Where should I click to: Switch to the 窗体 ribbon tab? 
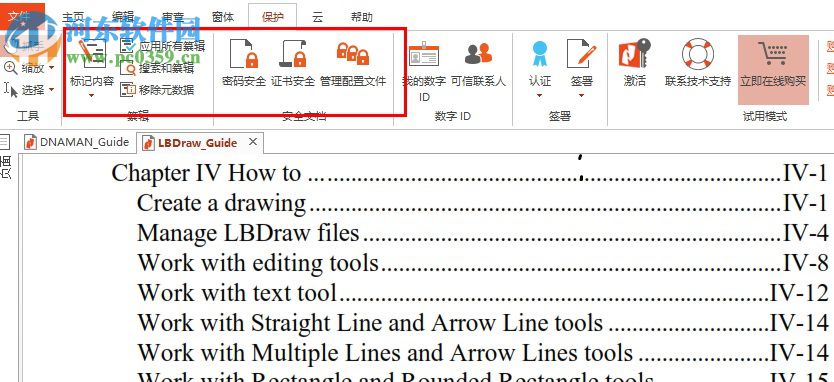click(x=223, y=17)
